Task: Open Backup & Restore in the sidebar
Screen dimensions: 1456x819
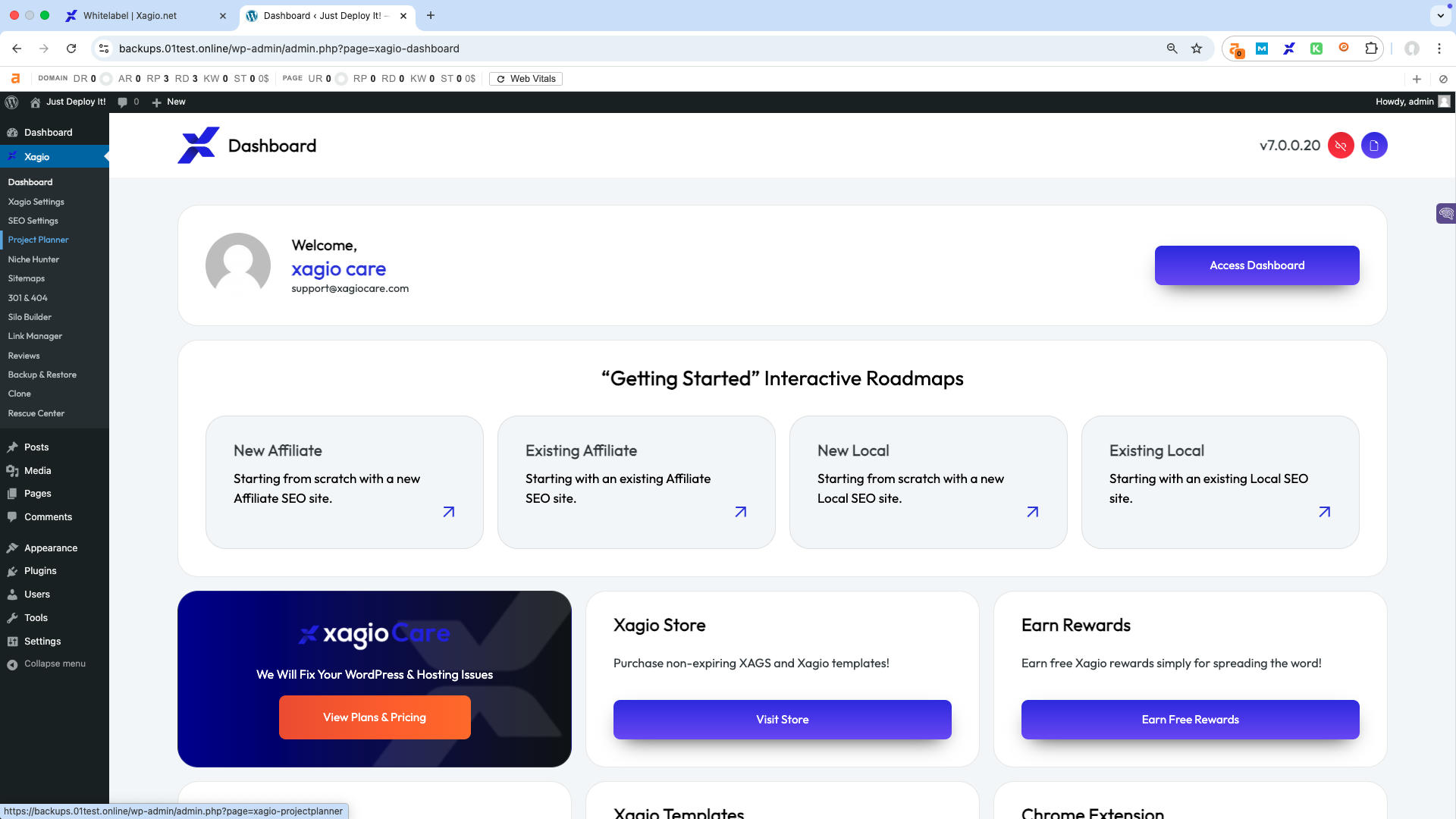Action: point(42,375)
